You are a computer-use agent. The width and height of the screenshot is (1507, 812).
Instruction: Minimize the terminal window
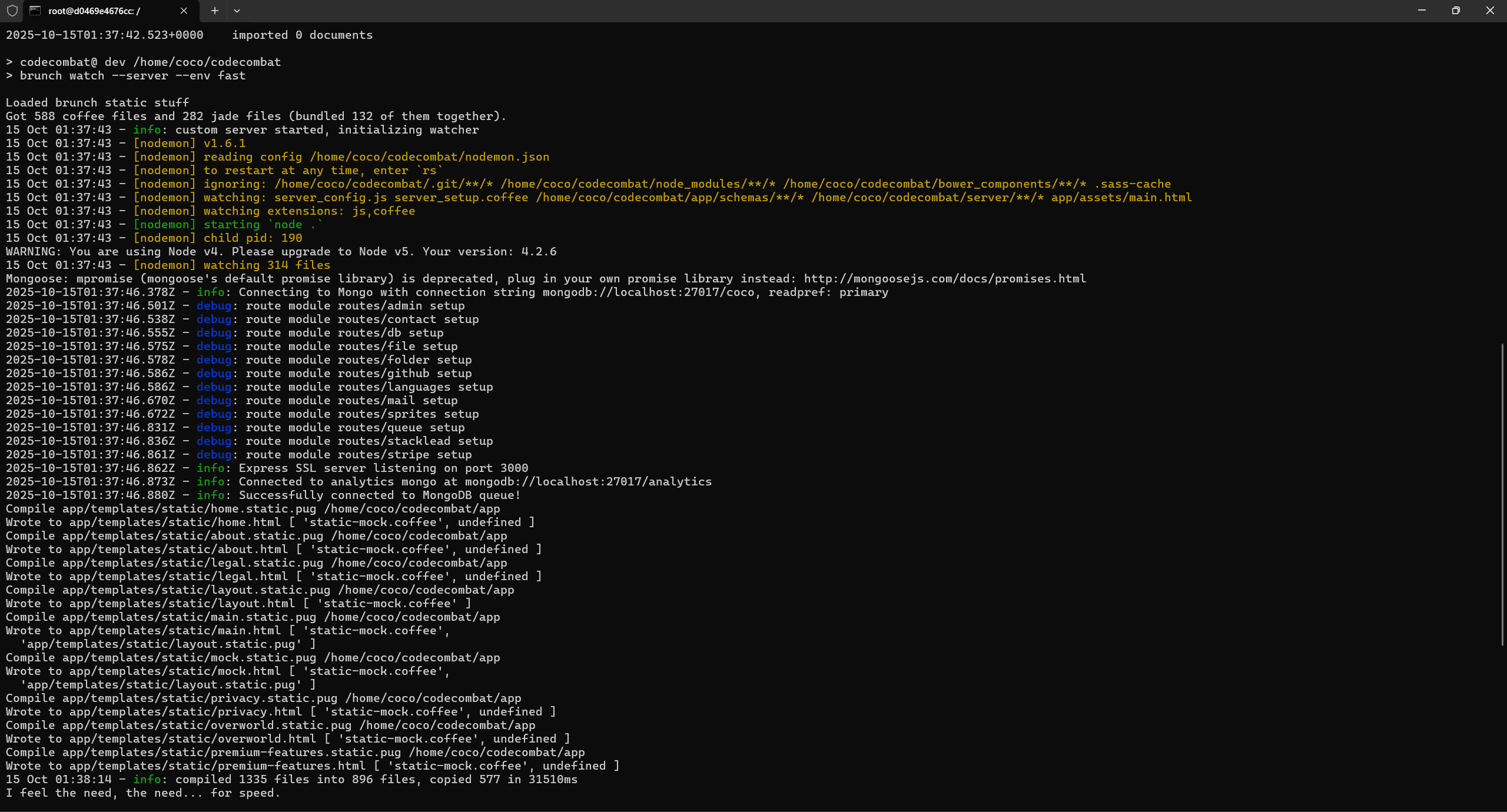1422,11
